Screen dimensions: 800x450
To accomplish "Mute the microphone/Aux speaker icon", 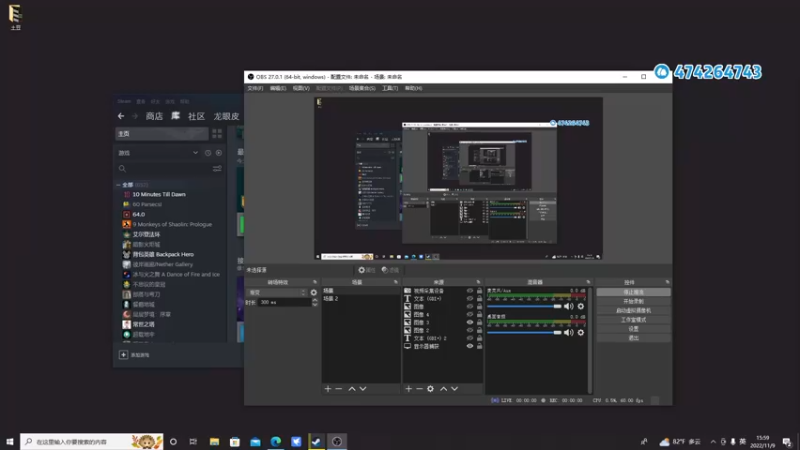I will [568, 307].
